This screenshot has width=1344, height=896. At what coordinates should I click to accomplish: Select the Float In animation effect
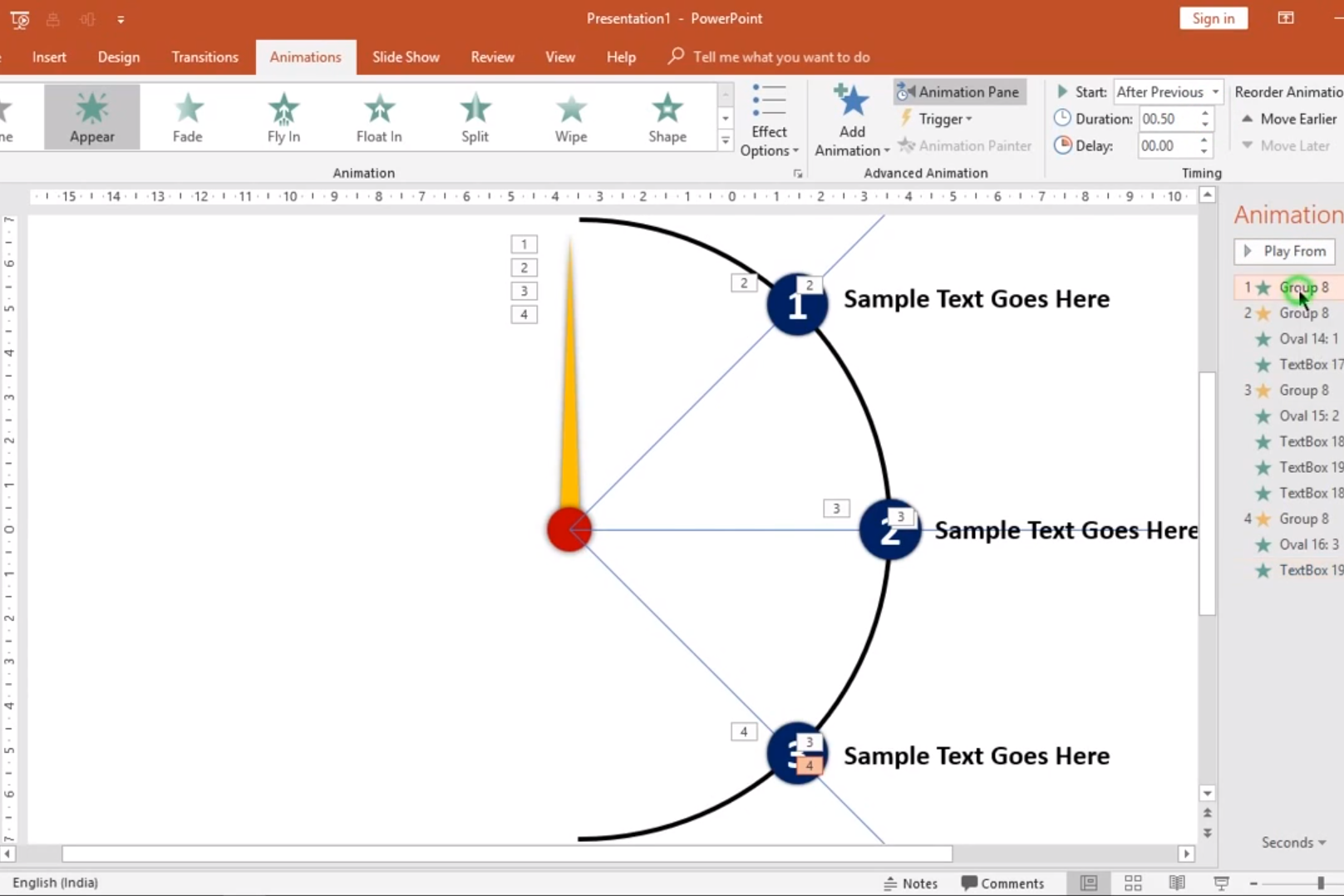pyautogui.click(x=379, y=117)
